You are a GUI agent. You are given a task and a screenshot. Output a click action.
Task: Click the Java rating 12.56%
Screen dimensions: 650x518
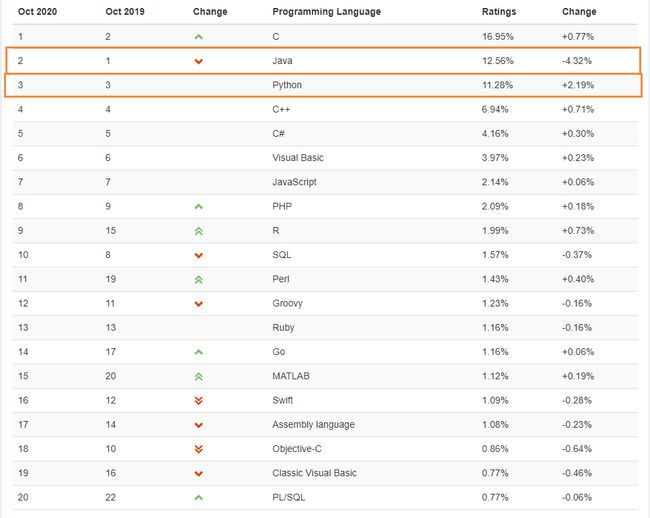pos(497,61)
